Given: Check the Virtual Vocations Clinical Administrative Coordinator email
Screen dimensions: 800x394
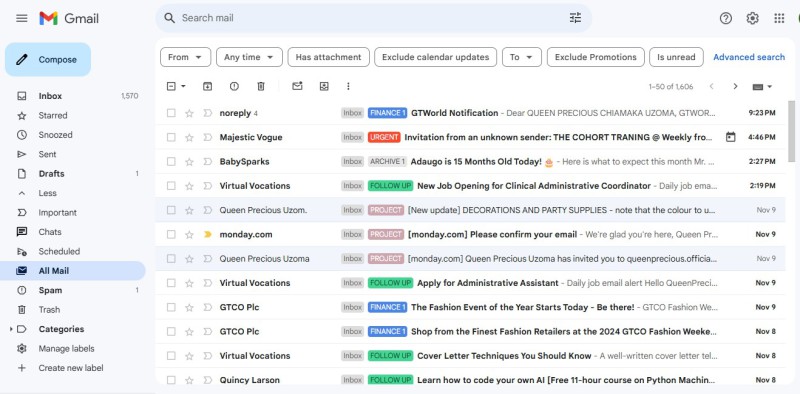Looking at the screenshot, I should click(171, 186).
